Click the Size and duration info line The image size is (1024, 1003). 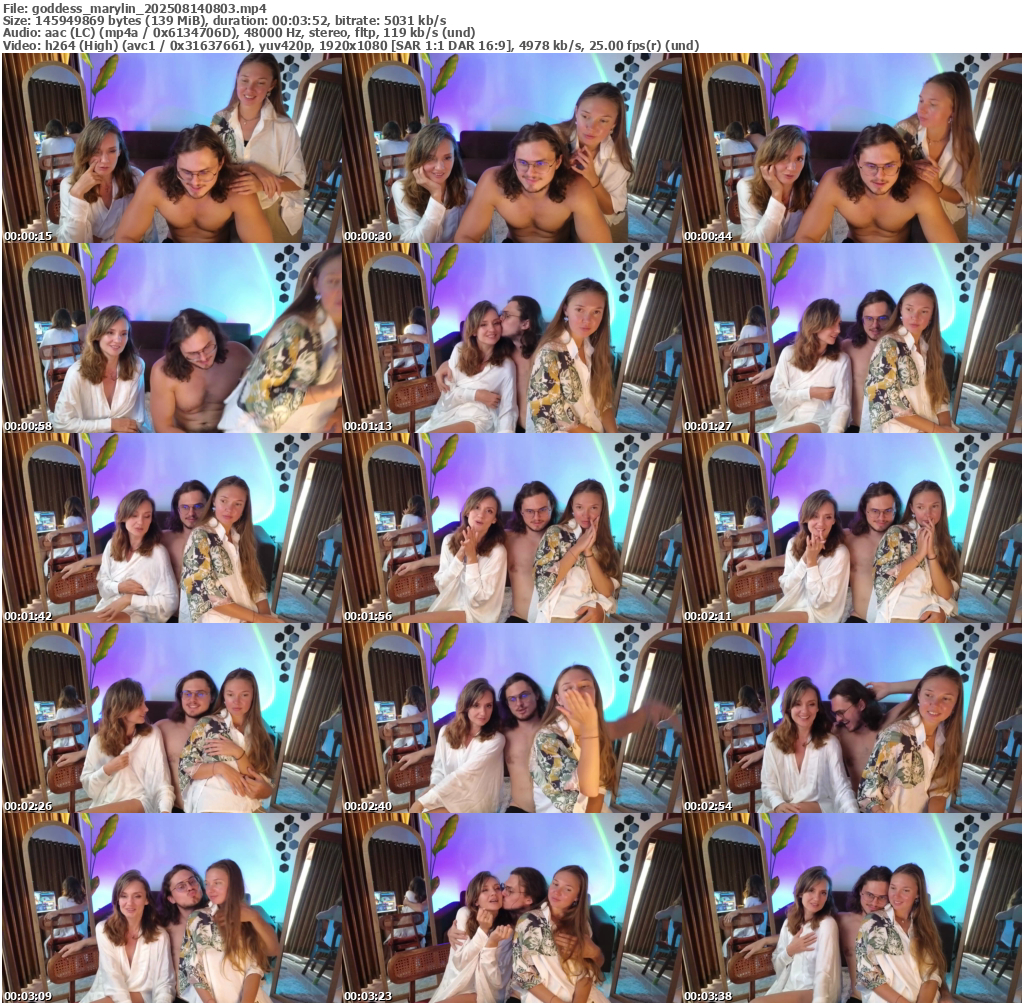point(225,20)
